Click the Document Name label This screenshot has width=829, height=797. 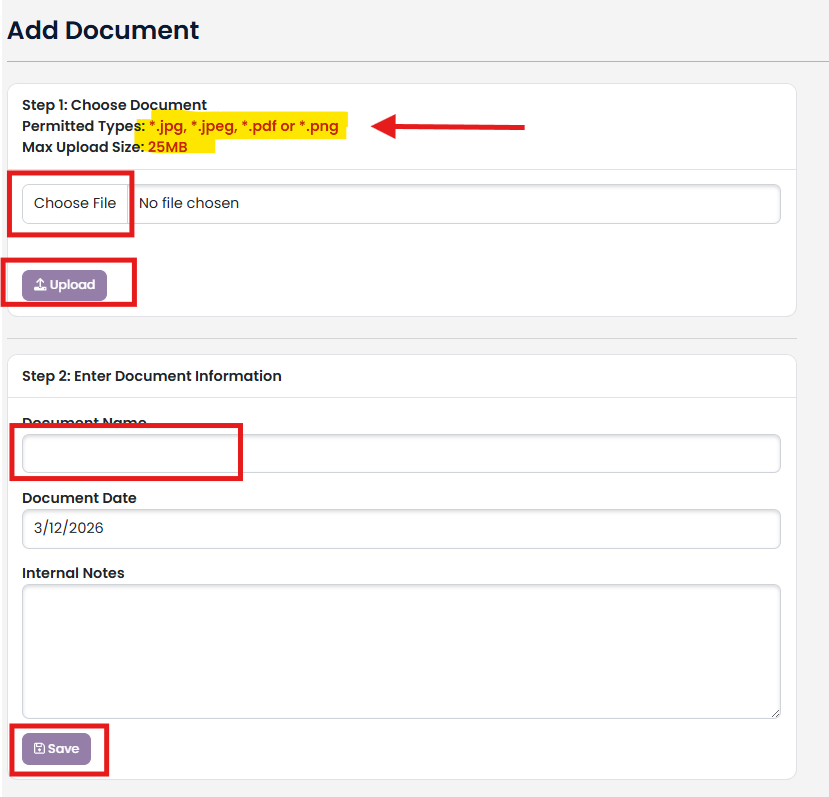click(84, 423)
